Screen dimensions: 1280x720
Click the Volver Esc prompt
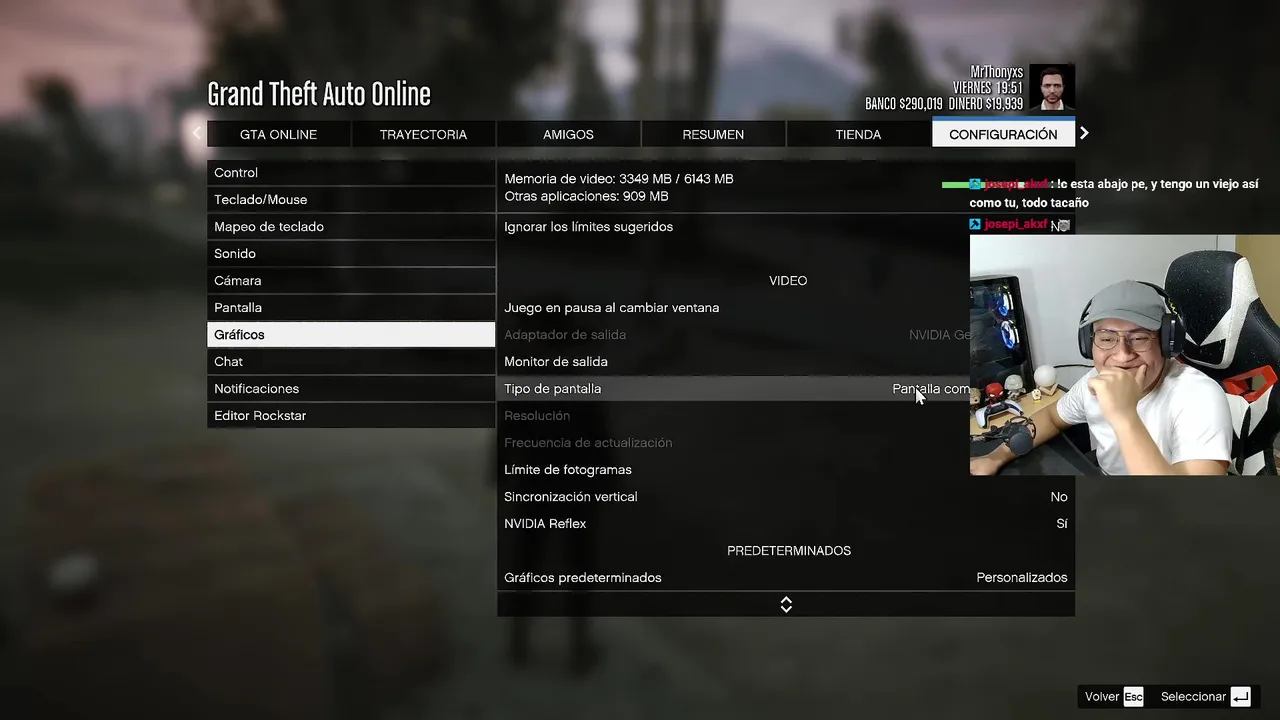click(1113, 697)
